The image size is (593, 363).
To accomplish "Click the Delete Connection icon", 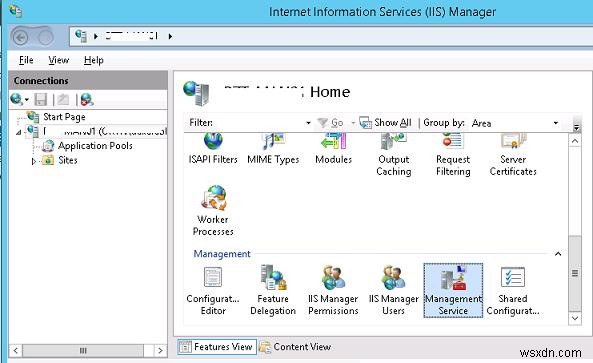I will click(x=87, y=99).
